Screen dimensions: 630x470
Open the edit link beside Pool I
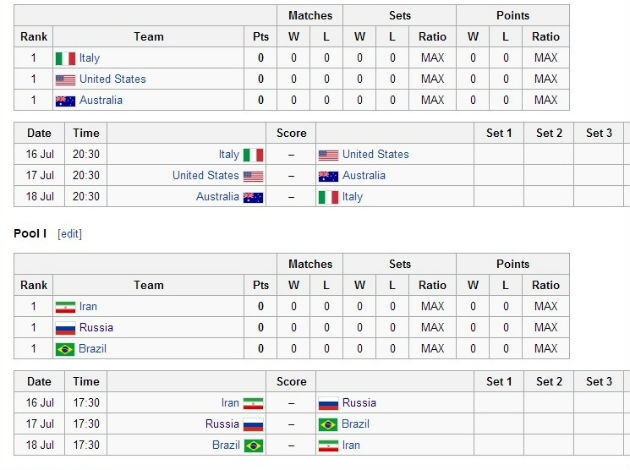point(70,234)
